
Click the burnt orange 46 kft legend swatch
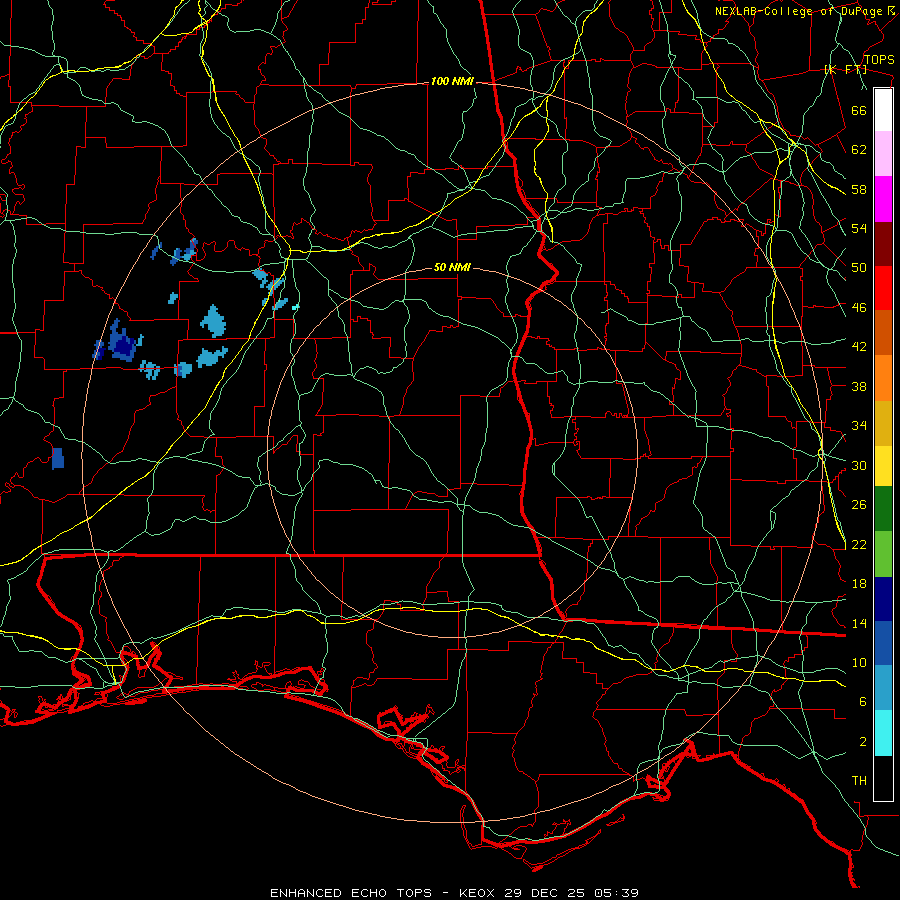click(x=883, y=332)
